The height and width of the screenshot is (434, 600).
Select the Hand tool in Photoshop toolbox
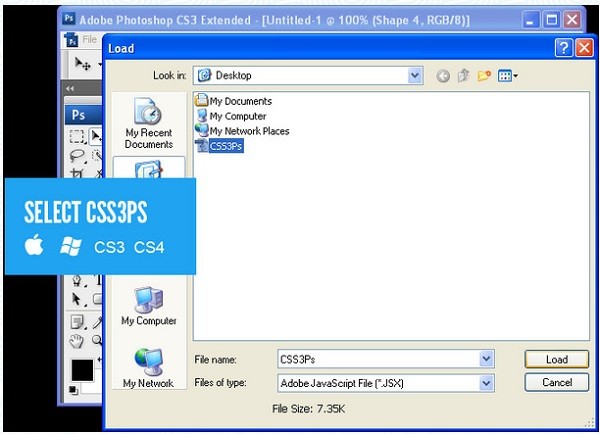pos(77,341)
